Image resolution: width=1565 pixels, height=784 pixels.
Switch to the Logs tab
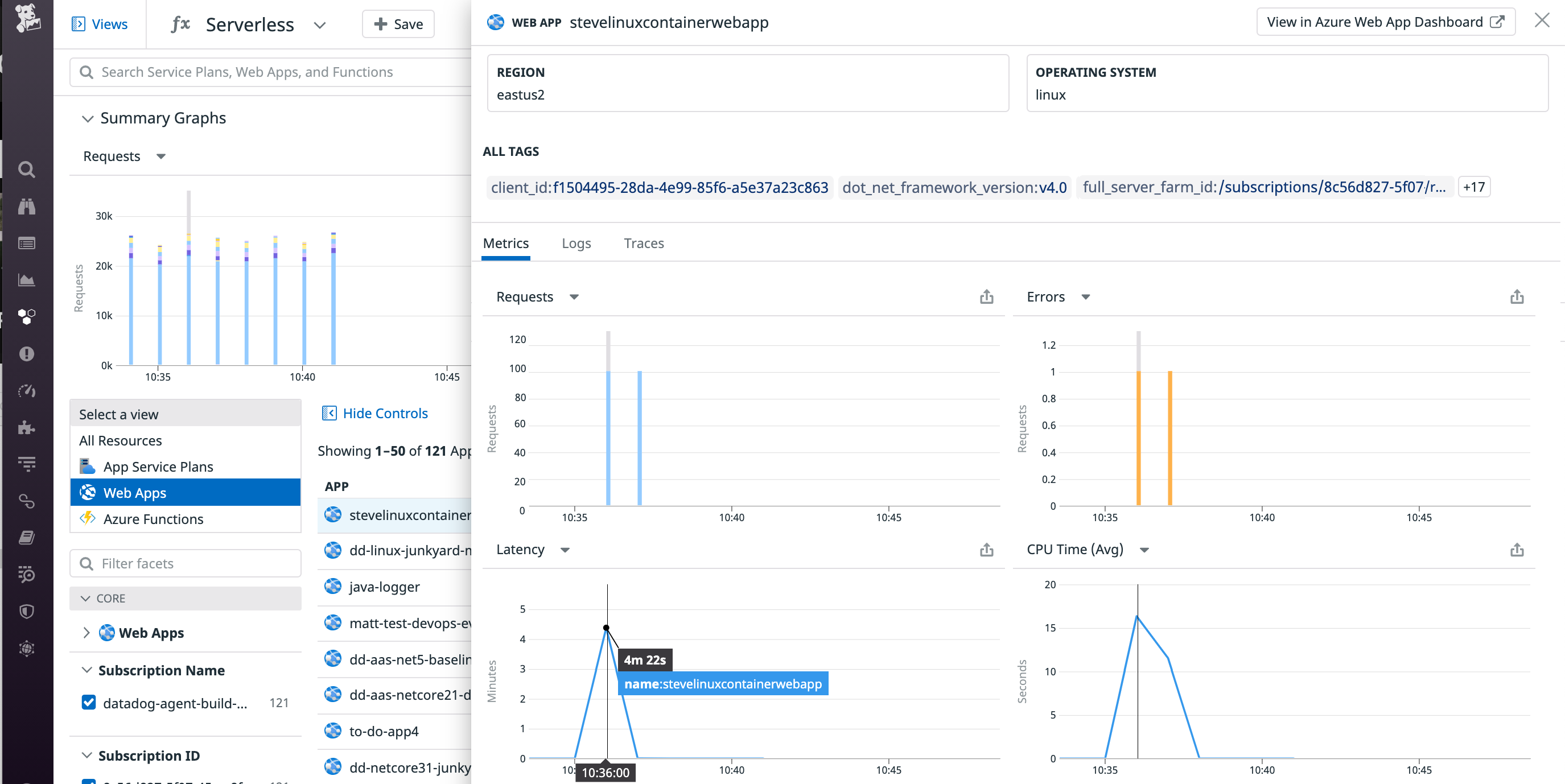[x=576, y=243]
